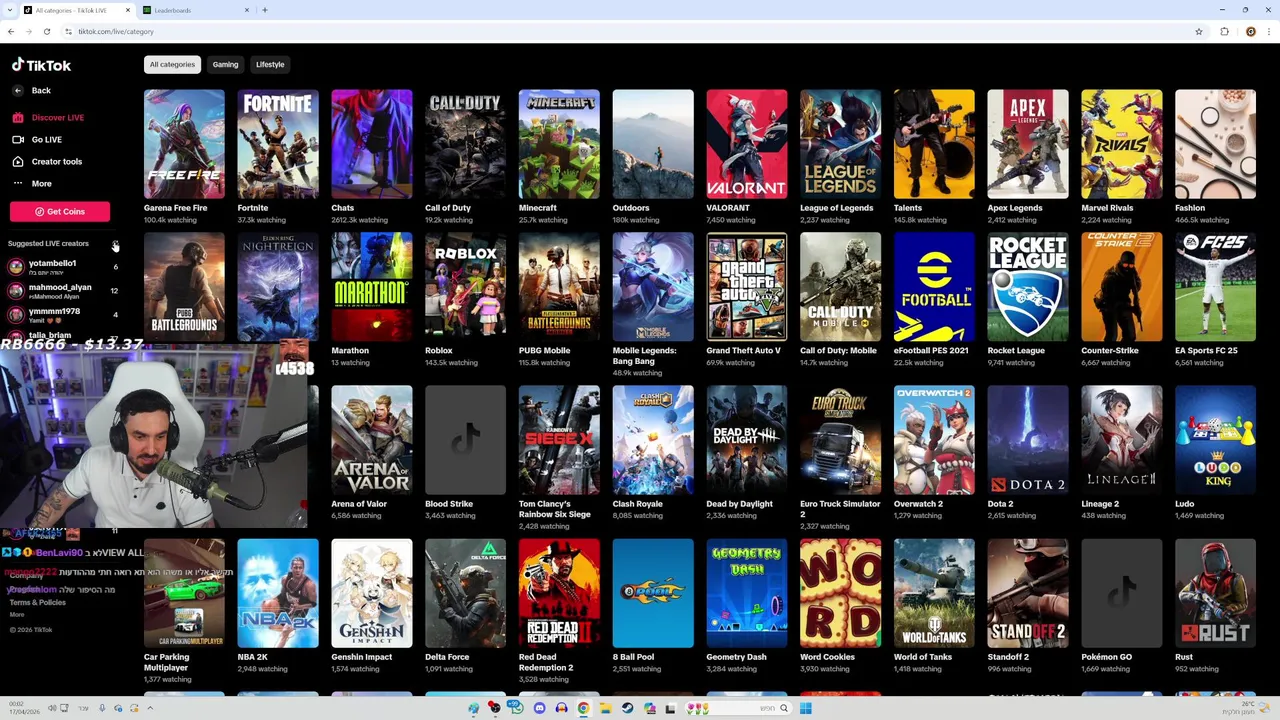
Task: Open the Apex Legends category
Action: 1028,144
